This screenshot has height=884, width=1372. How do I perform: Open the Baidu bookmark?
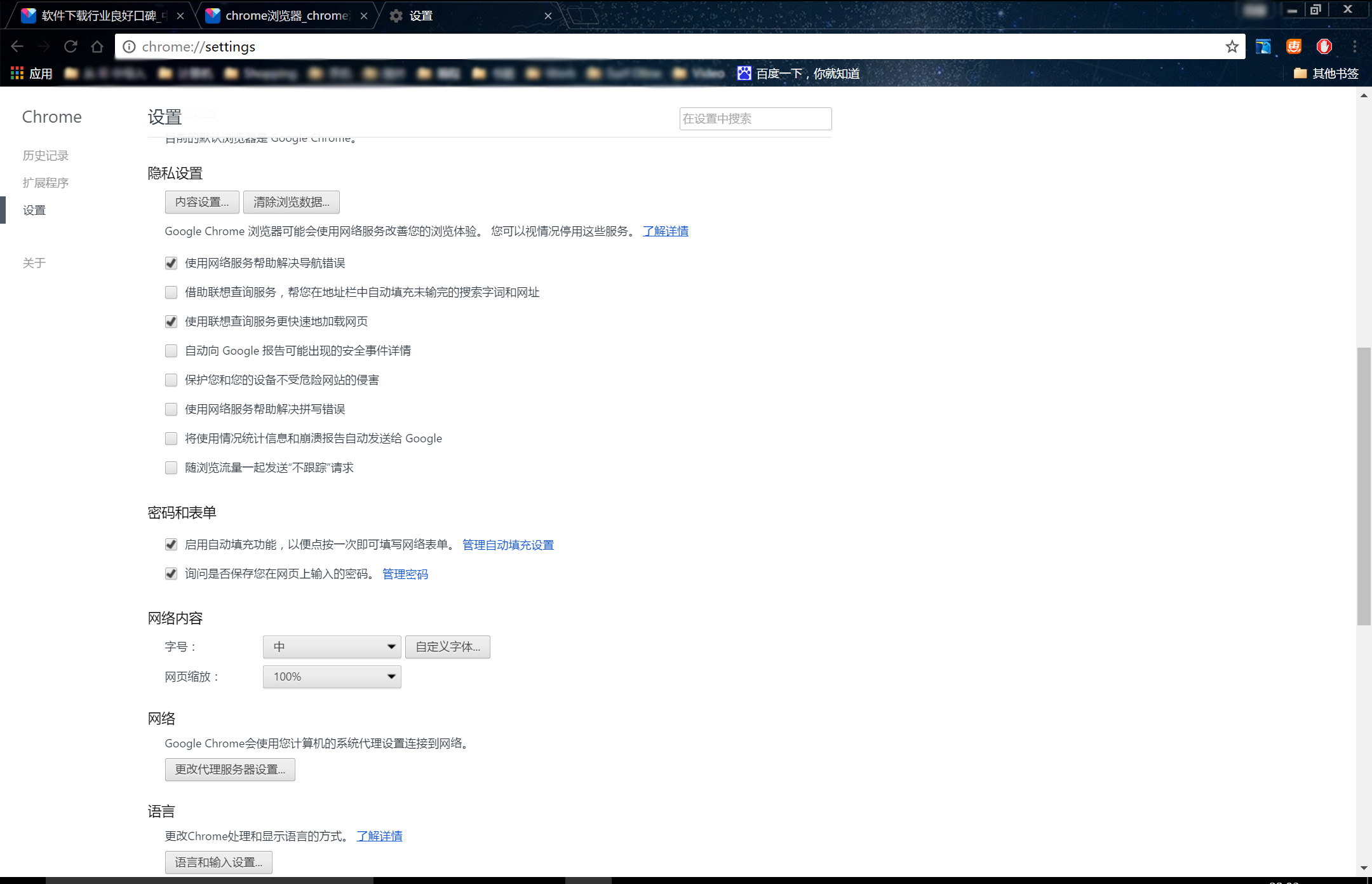pyautogui.click(x=798, y=74)
